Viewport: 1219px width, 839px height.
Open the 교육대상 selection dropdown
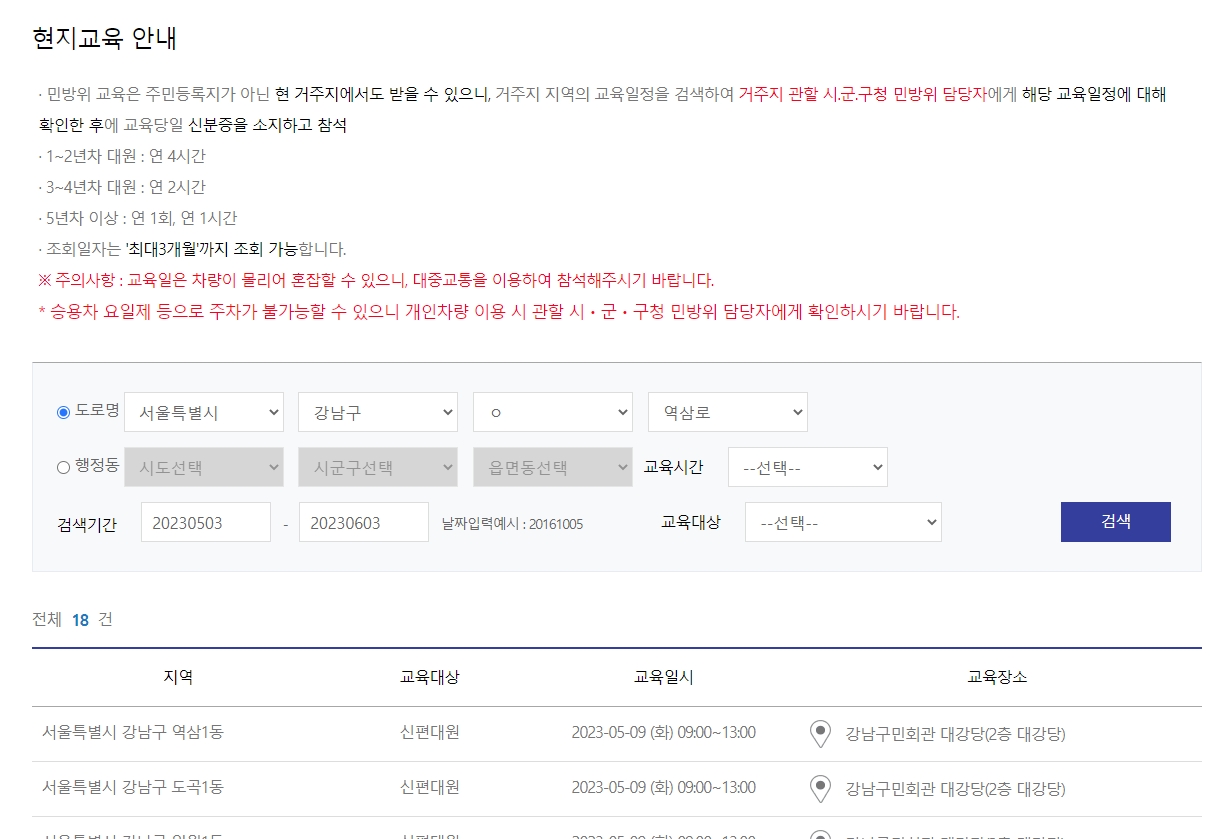pos(843,521)
